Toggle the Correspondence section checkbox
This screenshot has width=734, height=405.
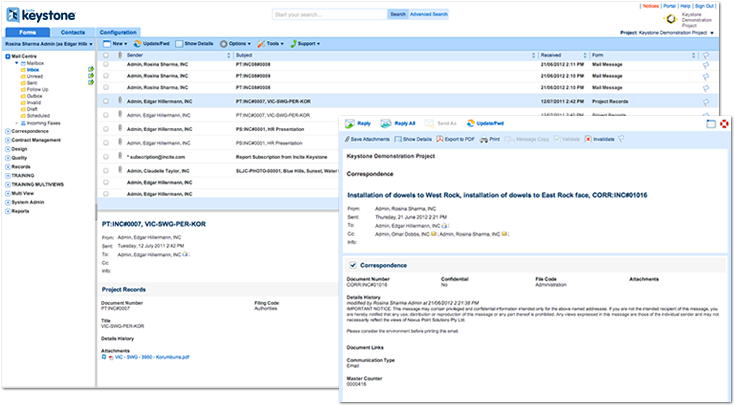click(353, 265)
